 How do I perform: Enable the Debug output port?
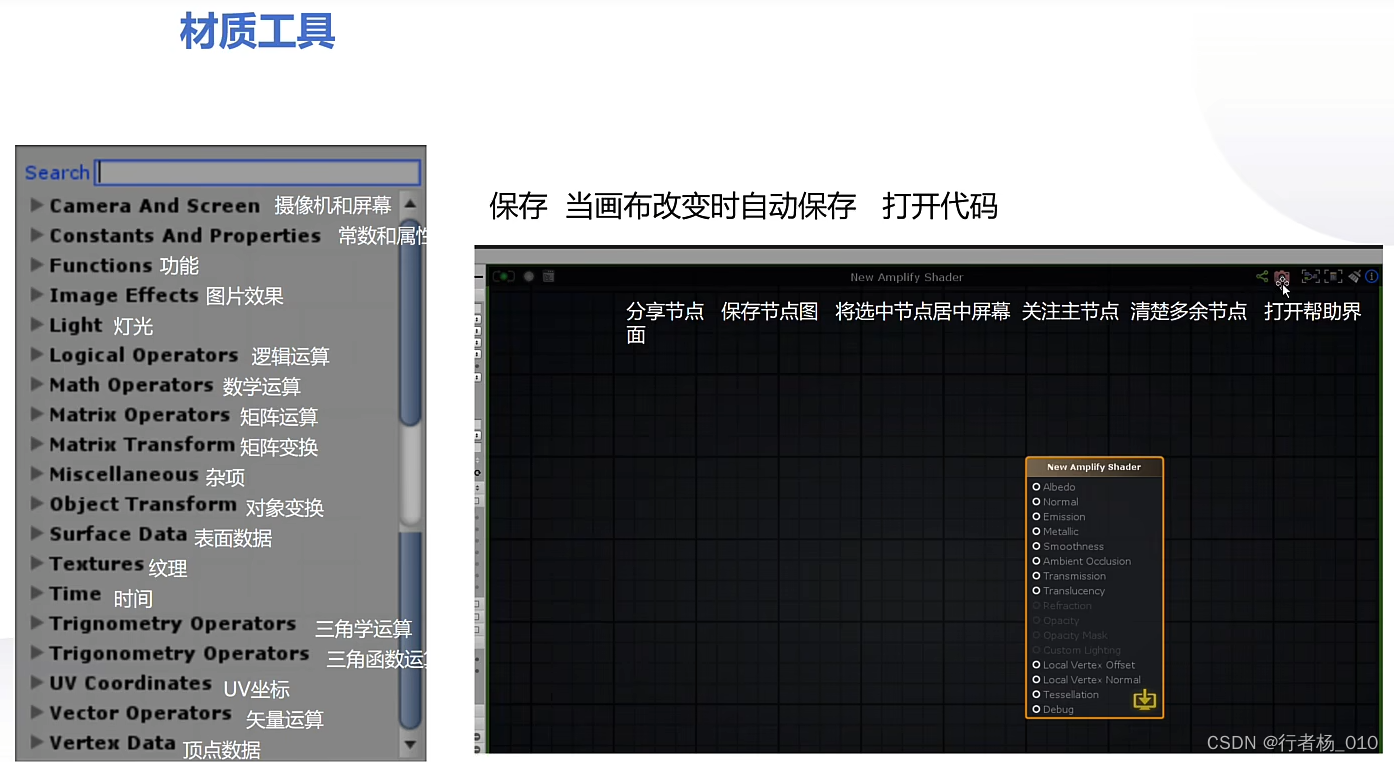tap(1036, 709)
